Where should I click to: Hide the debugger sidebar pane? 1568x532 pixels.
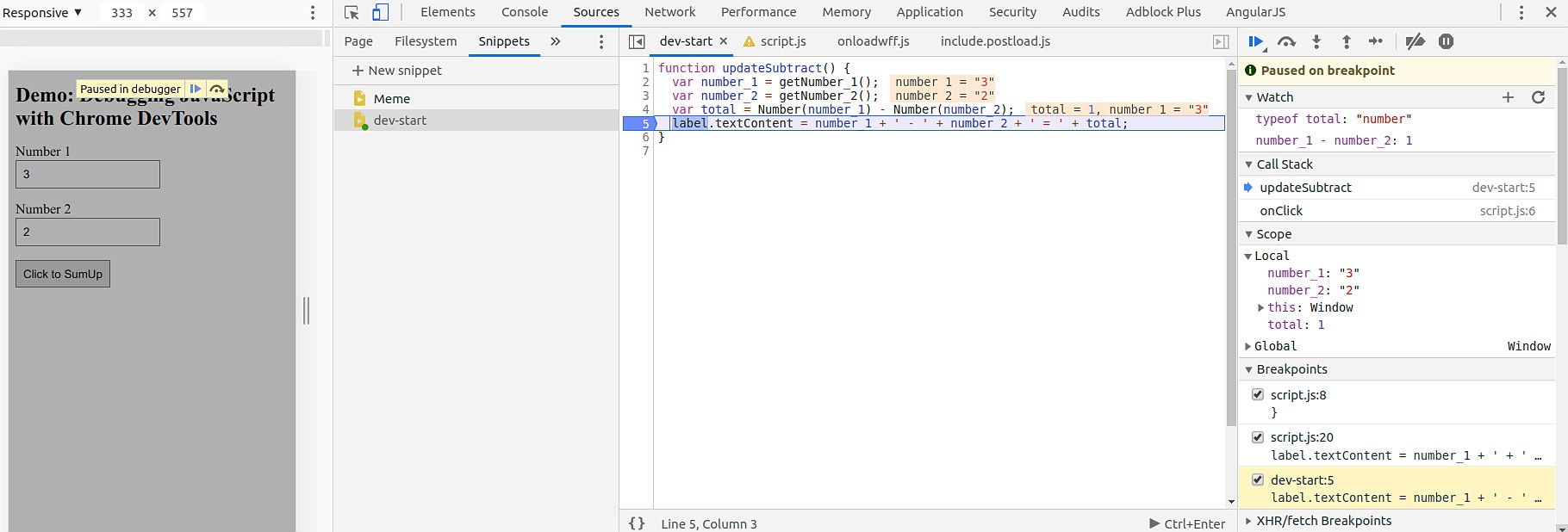point(1221,41)
